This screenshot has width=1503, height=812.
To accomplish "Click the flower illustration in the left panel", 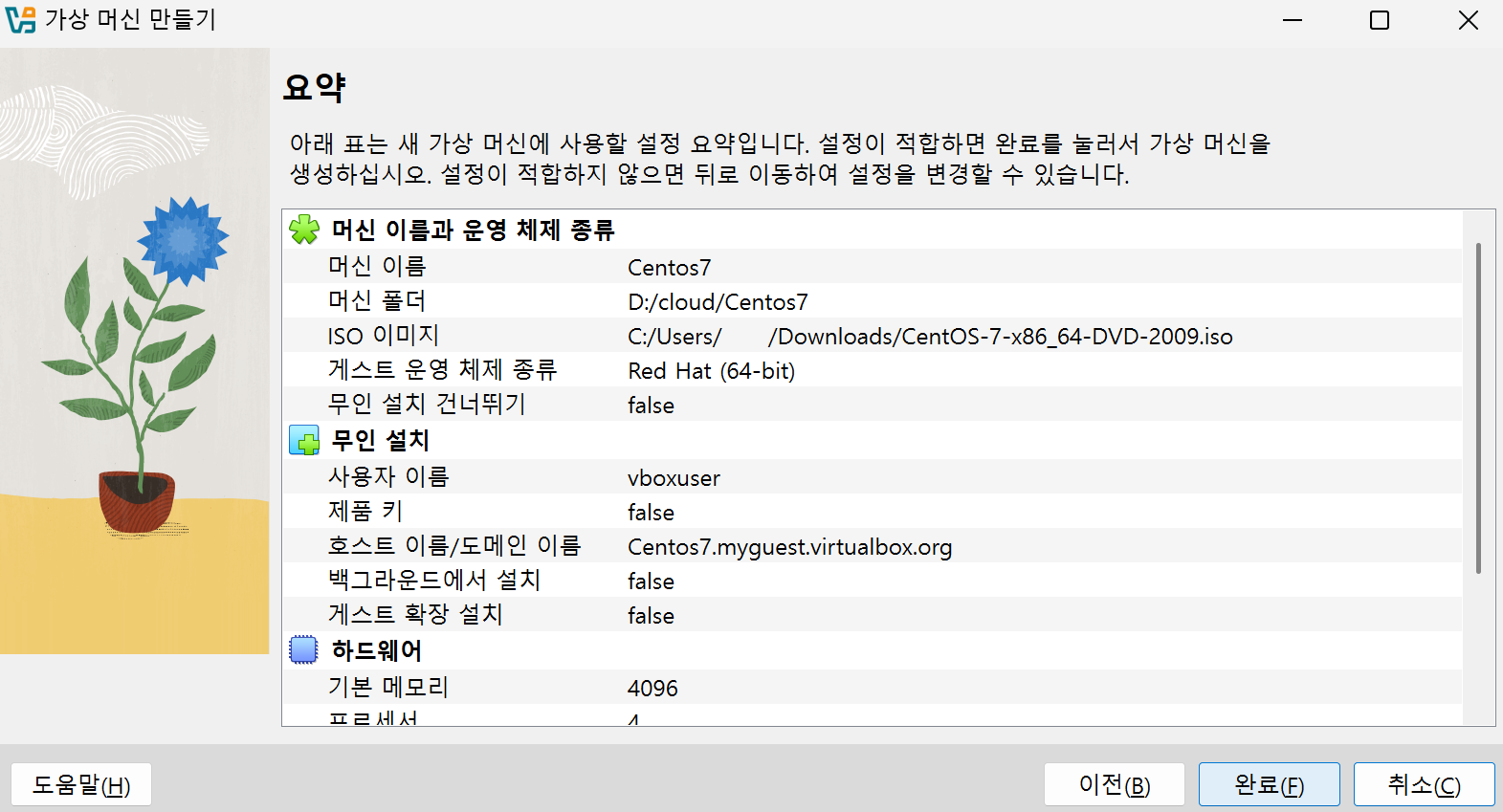I will 135,351.
